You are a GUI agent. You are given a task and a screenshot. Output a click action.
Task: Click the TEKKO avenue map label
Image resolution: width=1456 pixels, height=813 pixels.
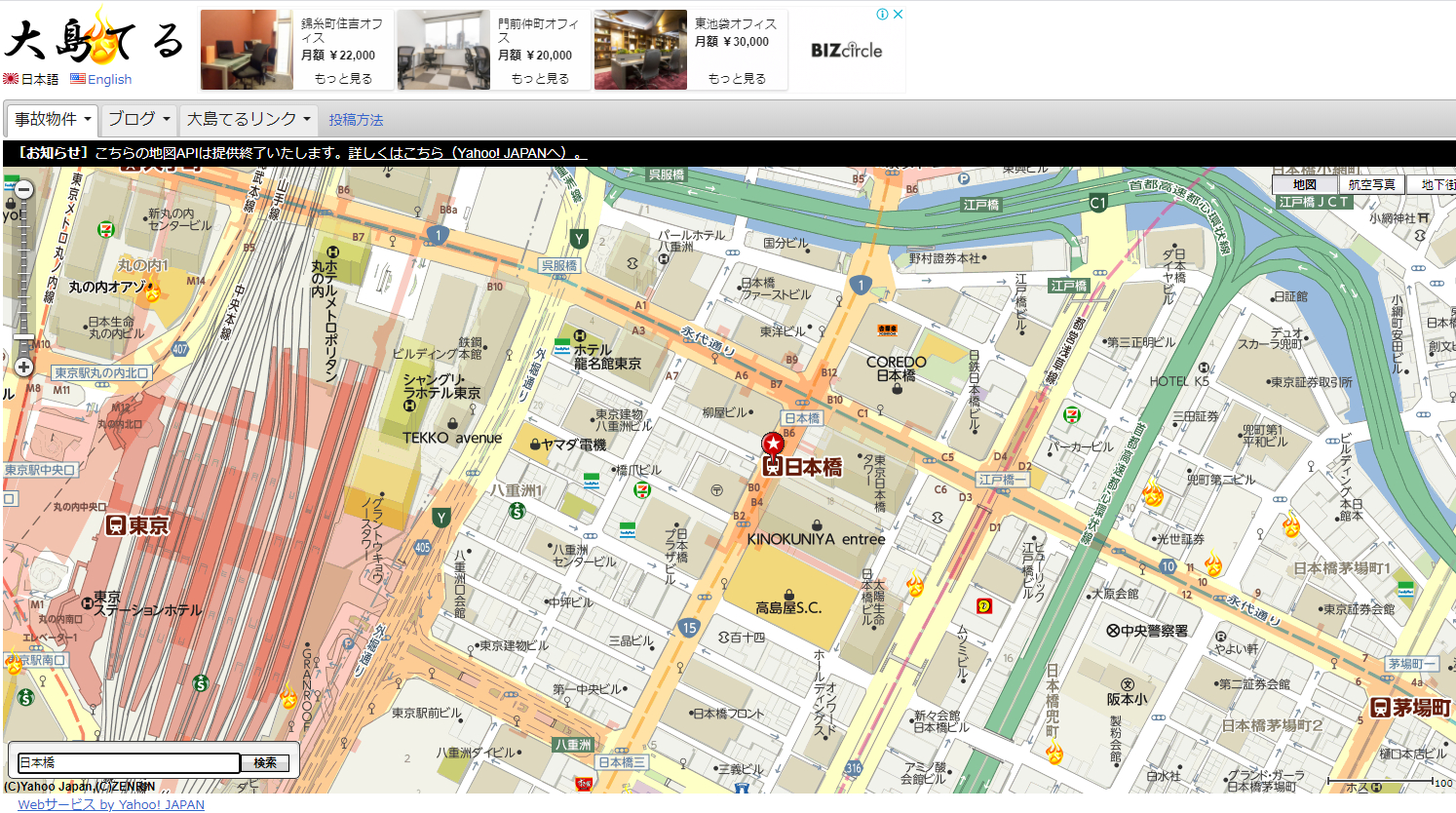point(452,439)
